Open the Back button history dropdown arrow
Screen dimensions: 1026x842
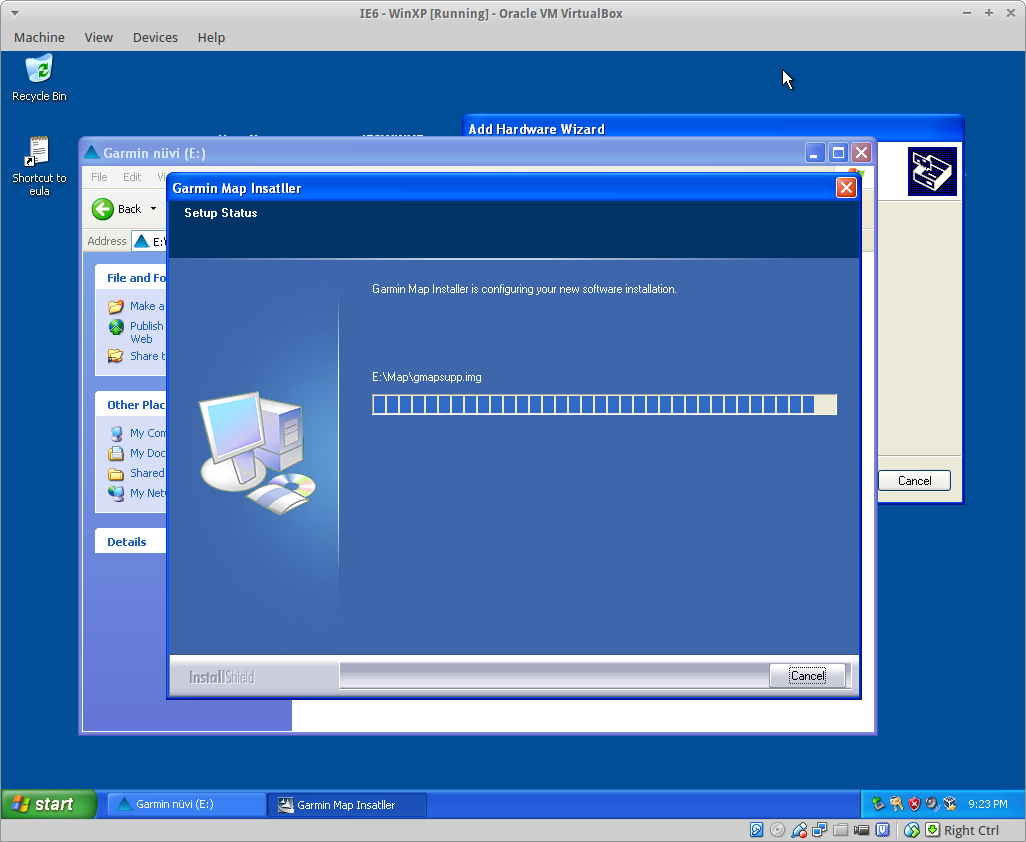pyautogui.click(x=154, y=209)
